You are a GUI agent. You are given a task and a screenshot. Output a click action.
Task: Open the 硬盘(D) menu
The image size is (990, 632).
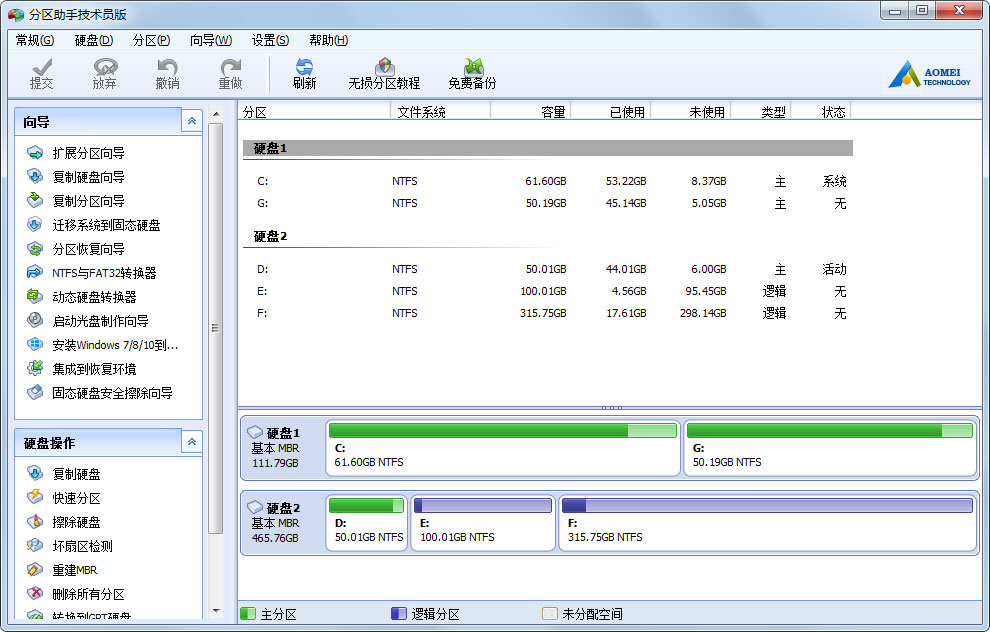pyautogui.click(x=93, y=40)
